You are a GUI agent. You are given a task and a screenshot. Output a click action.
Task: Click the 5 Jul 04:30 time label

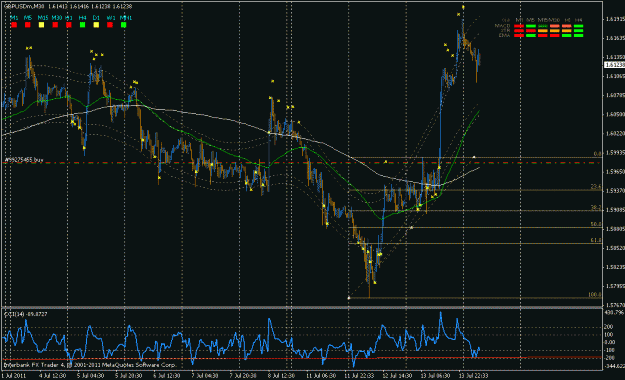[90, 376]
